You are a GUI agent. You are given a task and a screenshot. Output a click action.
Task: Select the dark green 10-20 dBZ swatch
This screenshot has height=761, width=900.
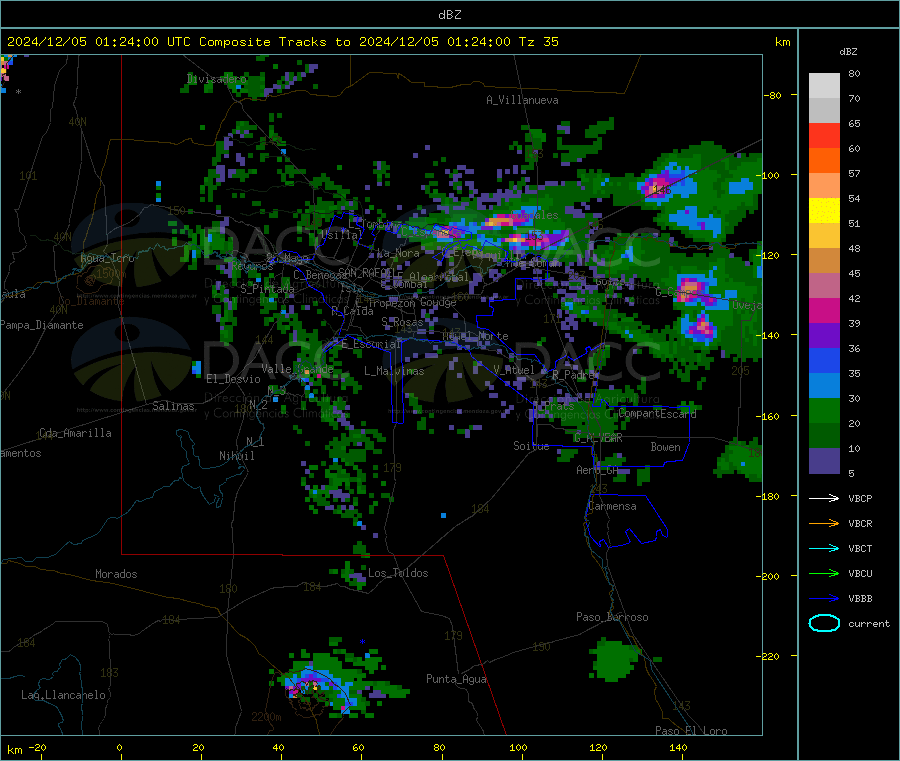point(824,436)
